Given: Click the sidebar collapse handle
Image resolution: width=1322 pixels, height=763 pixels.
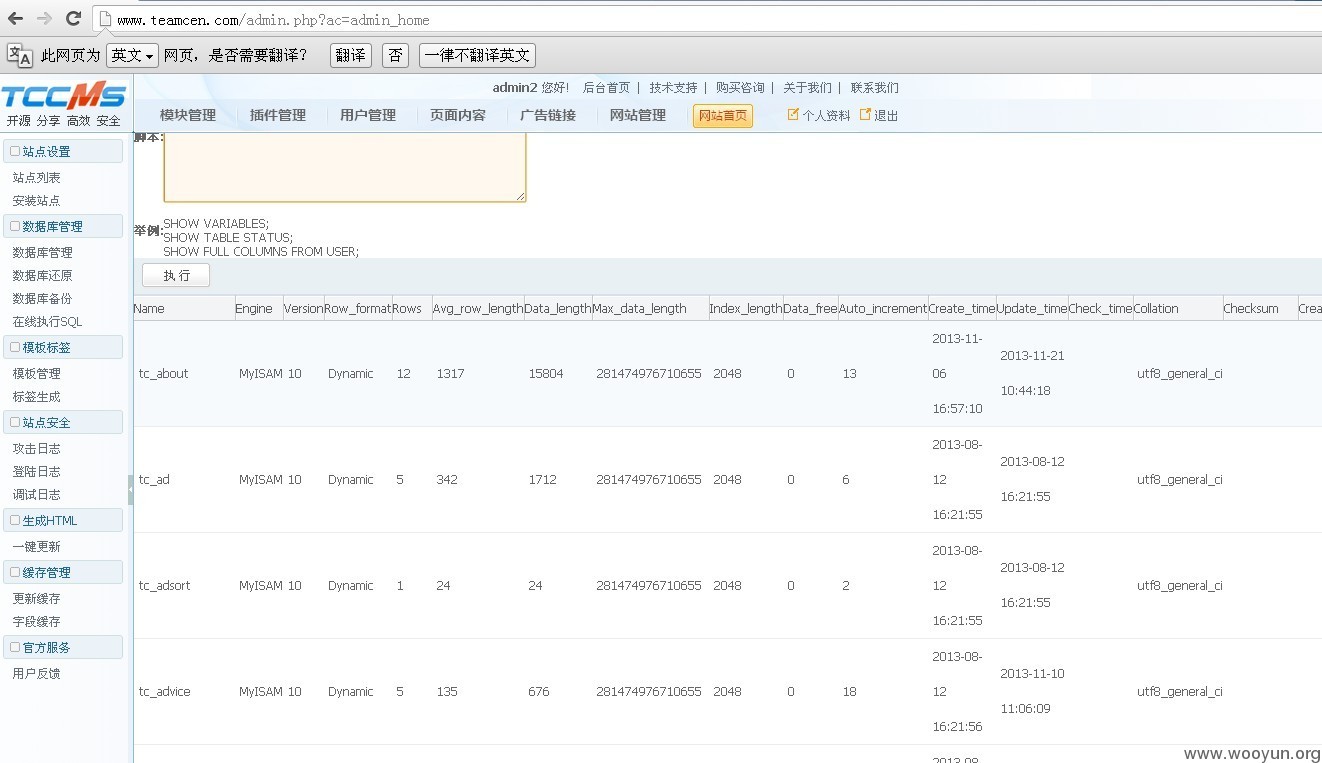Looking at the screenshot, I should pyautogui.click(x=130, y=490).
